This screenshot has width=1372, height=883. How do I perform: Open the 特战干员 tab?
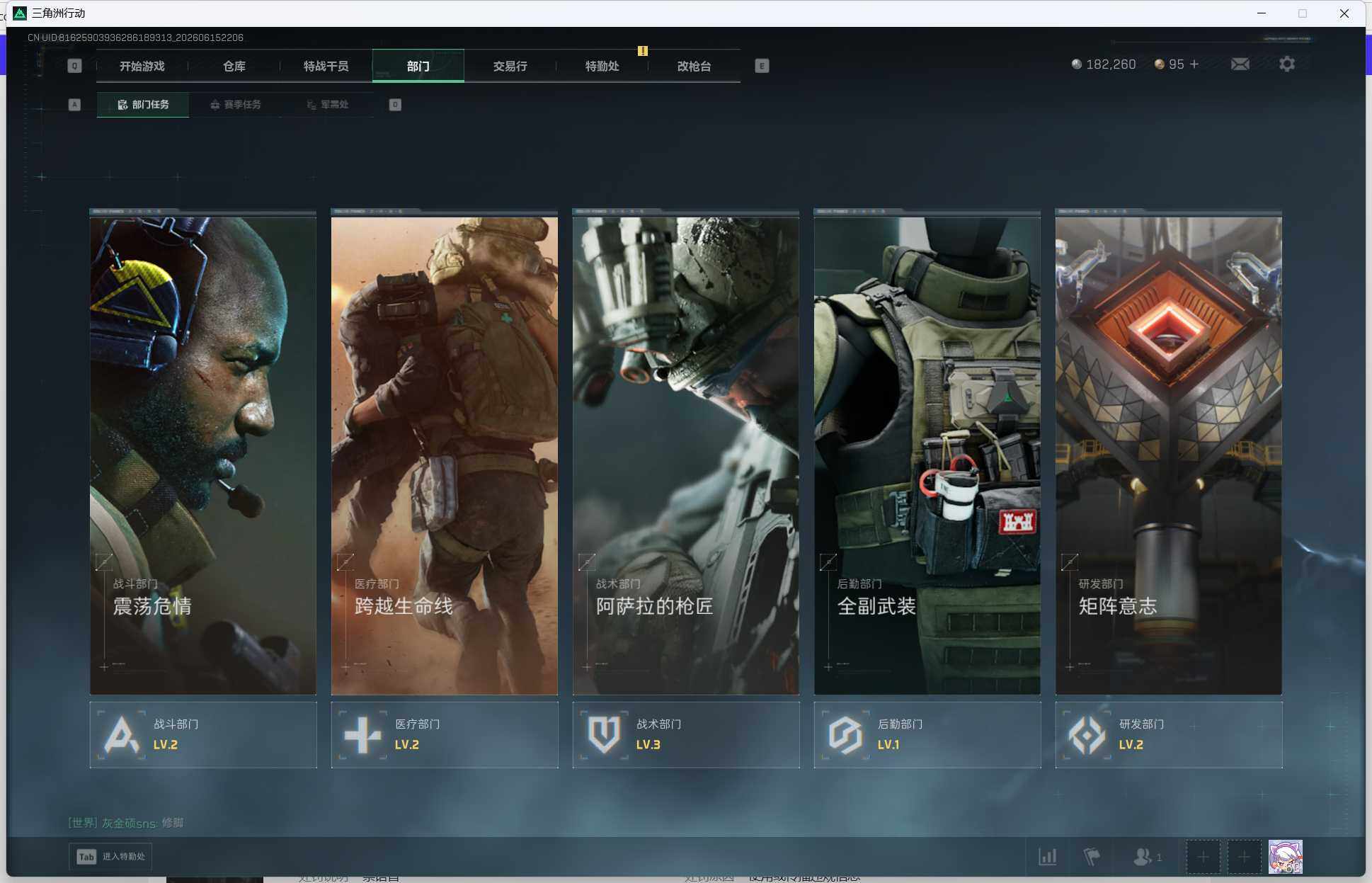pos(326,66)
